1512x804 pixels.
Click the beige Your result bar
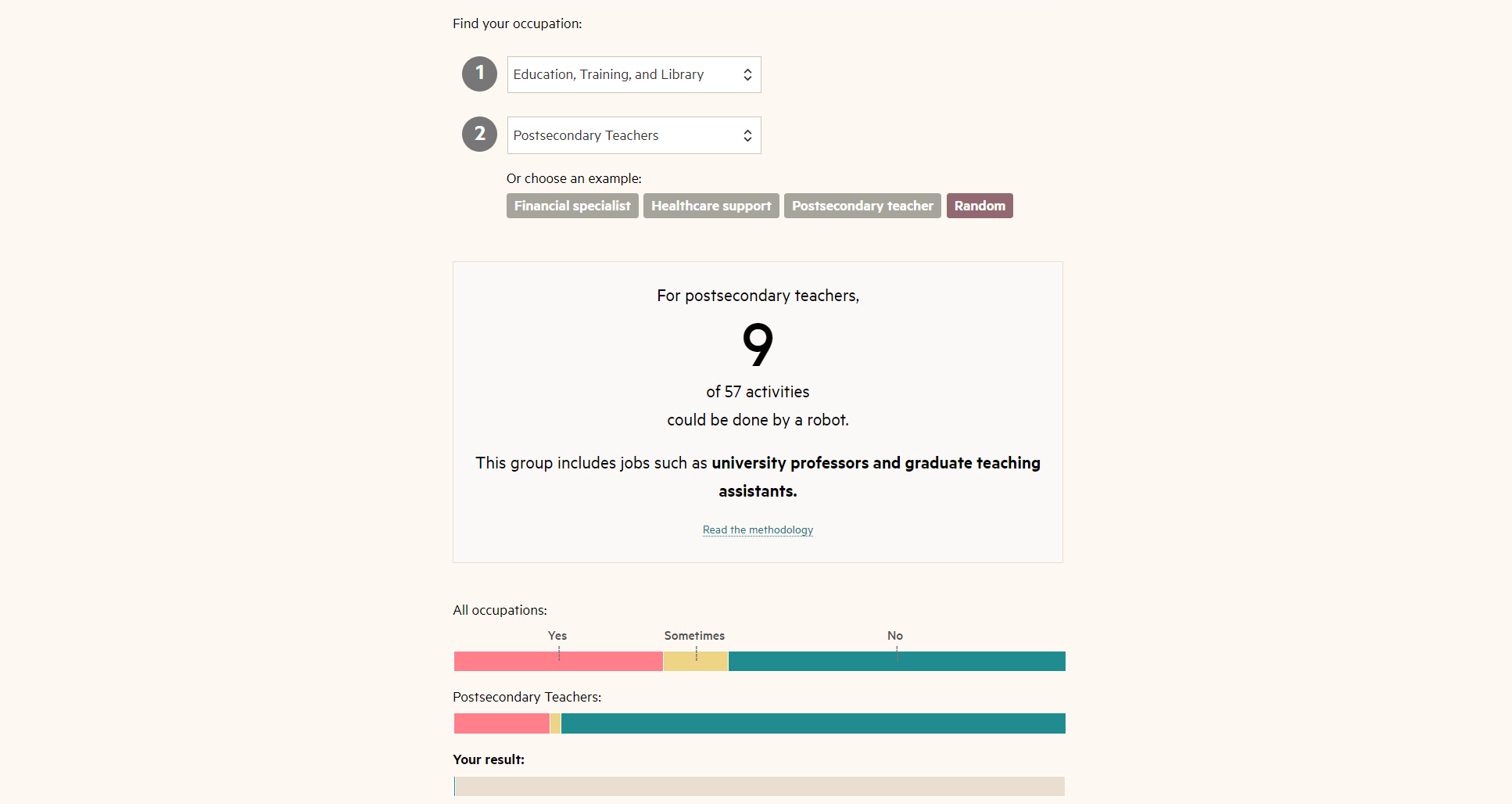[759, 786]
